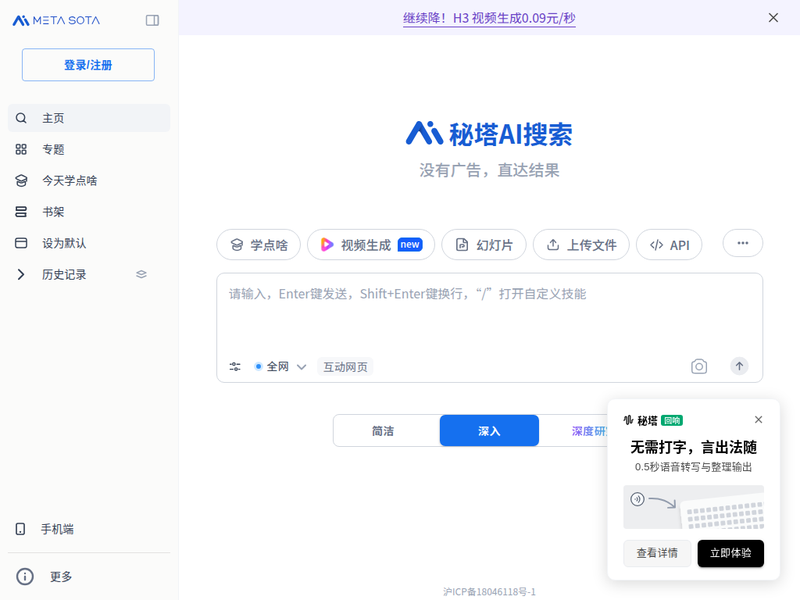
Task: Click 立即体验 in the popup
Action: [x=731, y=553]
